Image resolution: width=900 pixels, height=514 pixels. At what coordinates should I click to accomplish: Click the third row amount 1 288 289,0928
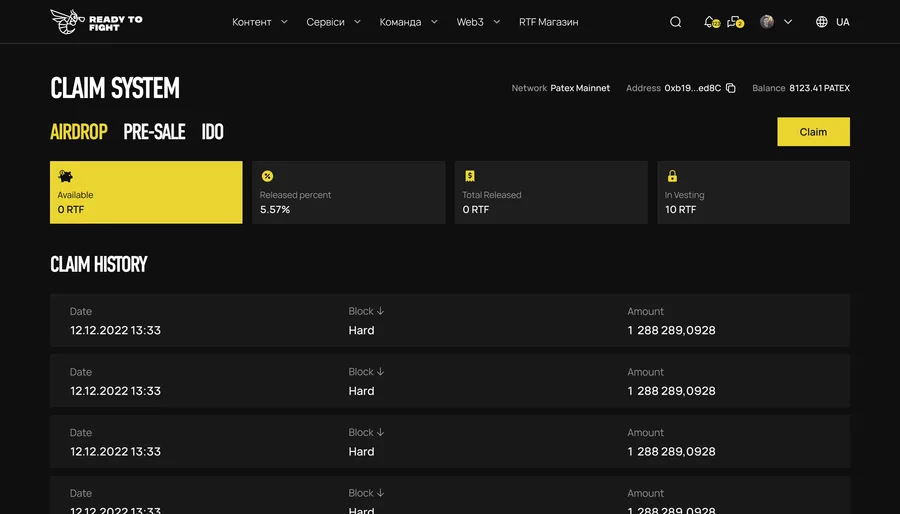[x=672, y=451]
